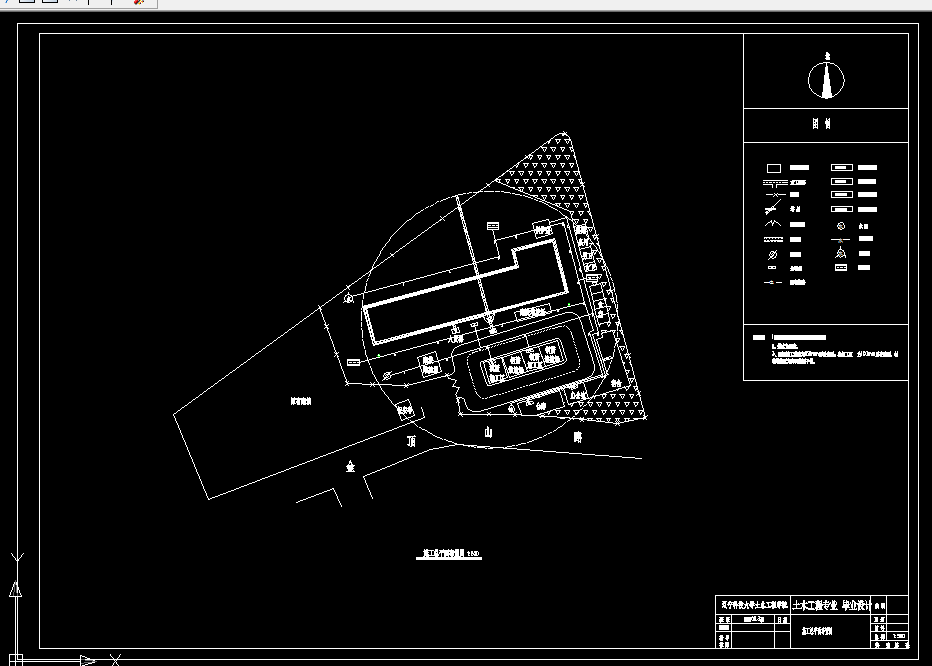Toggle the oval parking area in the drawing
Viewport: 932px width, 666px height.
pos(525,365)
